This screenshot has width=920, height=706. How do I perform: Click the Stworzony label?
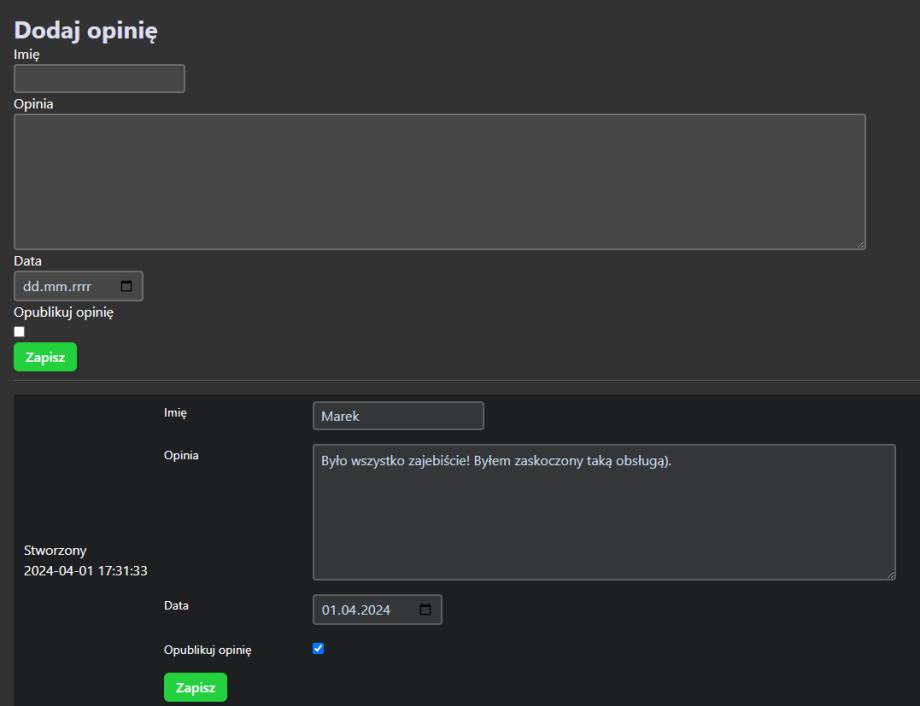point(55,550)
